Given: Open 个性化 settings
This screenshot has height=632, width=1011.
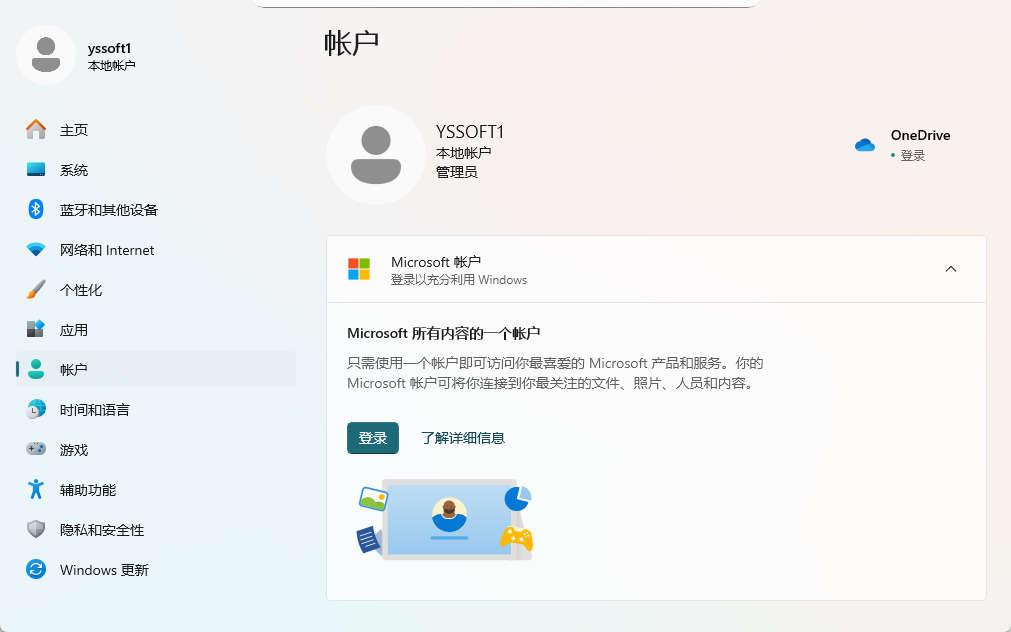Looking at the screenshot, I should pos(155,290).
